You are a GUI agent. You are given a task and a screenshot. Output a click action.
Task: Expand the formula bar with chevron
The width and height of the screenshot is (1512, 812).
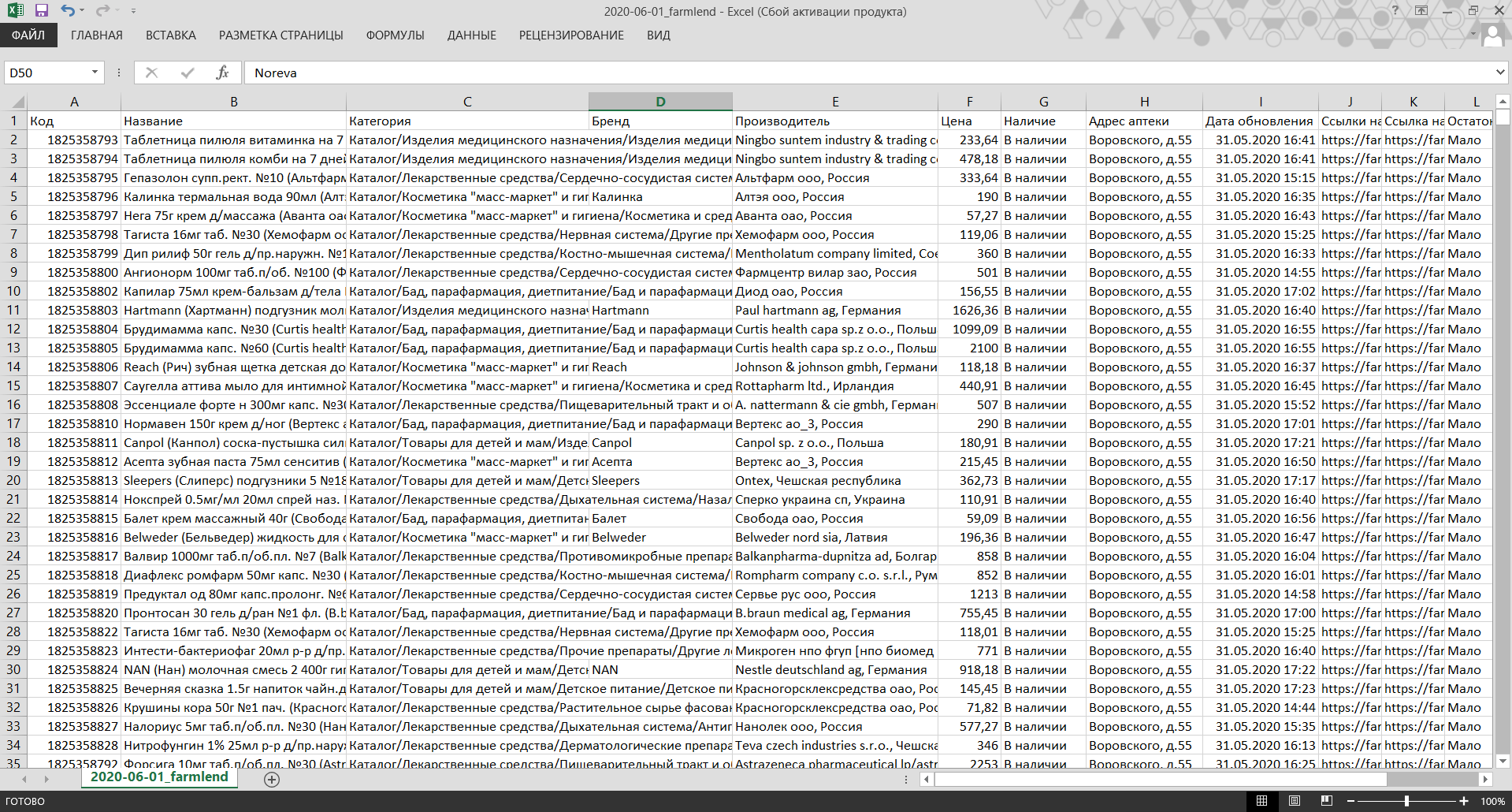tap(1500, 73)
